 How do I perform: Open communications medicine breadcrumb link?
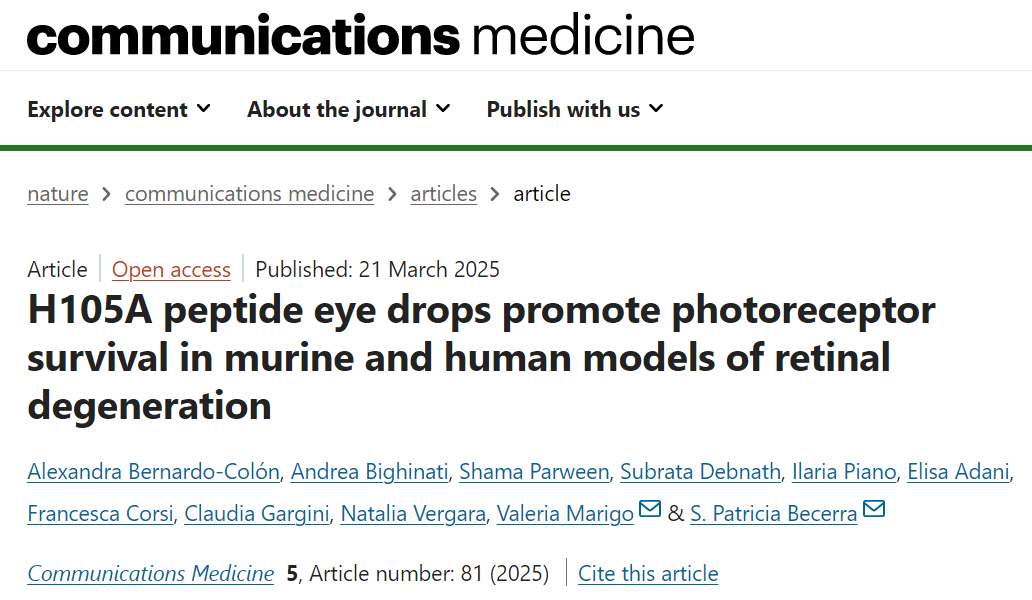249,194
